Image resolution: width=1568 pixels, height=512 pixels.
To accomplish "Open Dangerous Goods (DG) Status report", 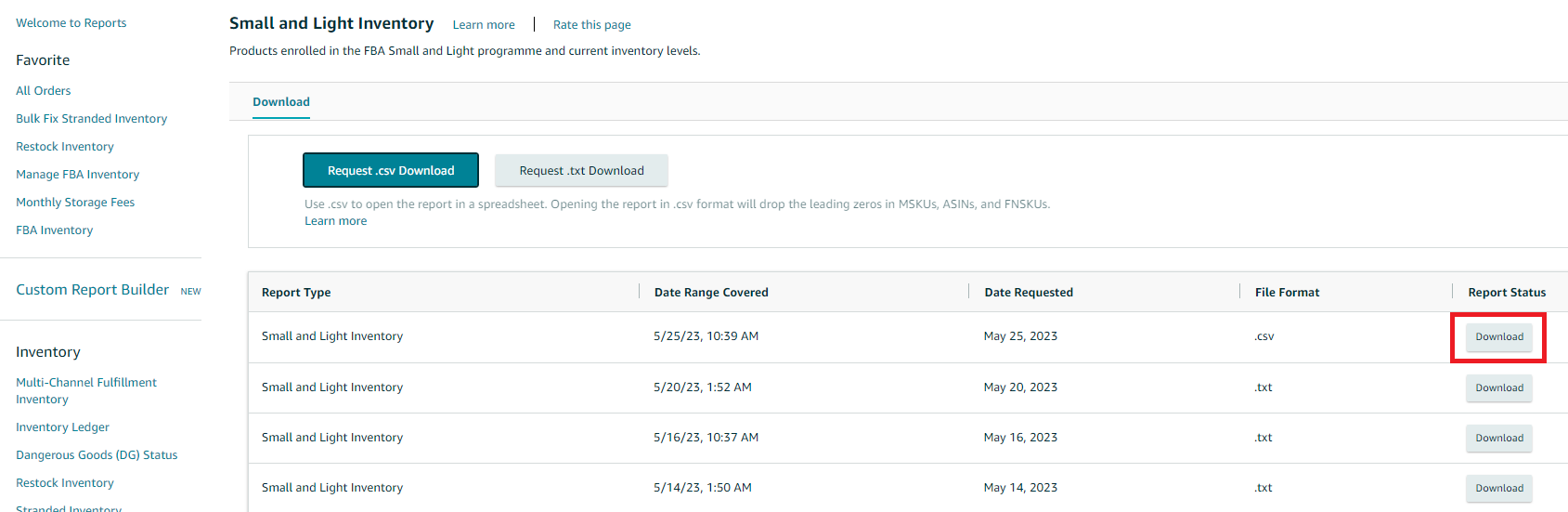I will [97, 455].
